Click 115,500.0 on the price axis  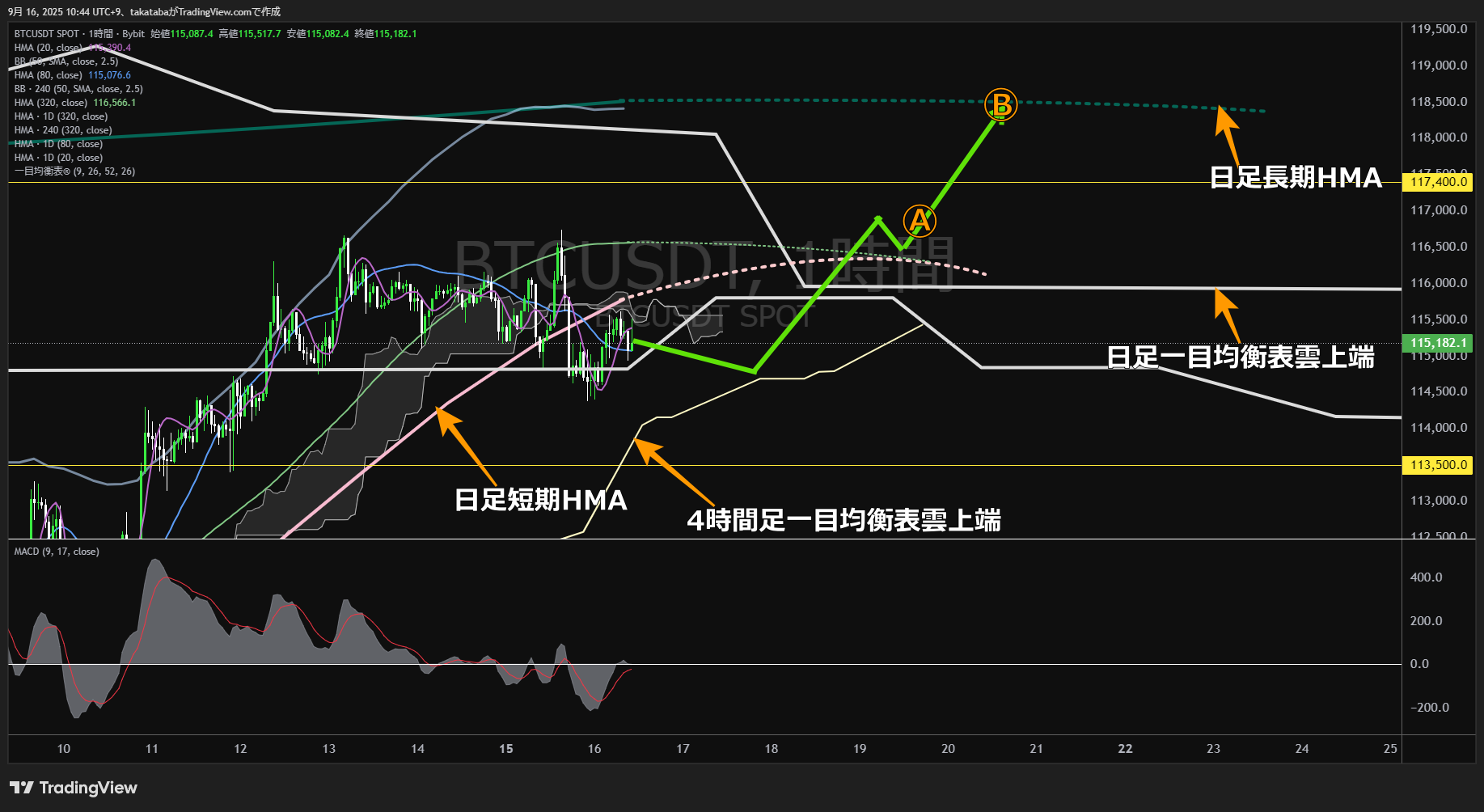pyautogui.click(x=1439, y=319)
